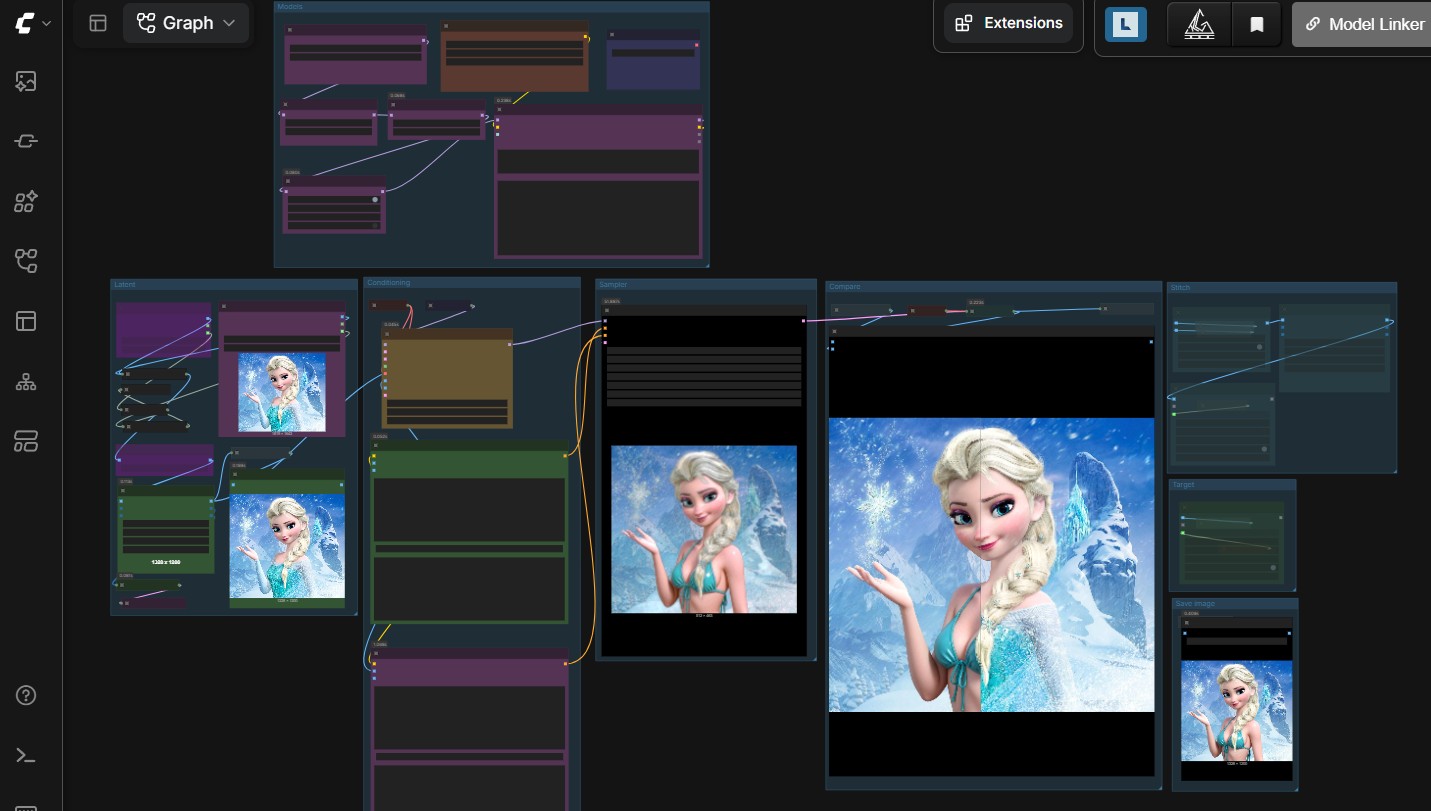This screenshot has height=811, width=1431.
Task: Collapse the blue node in Models group
Action: pyautogui.click(x=612, y=35)
